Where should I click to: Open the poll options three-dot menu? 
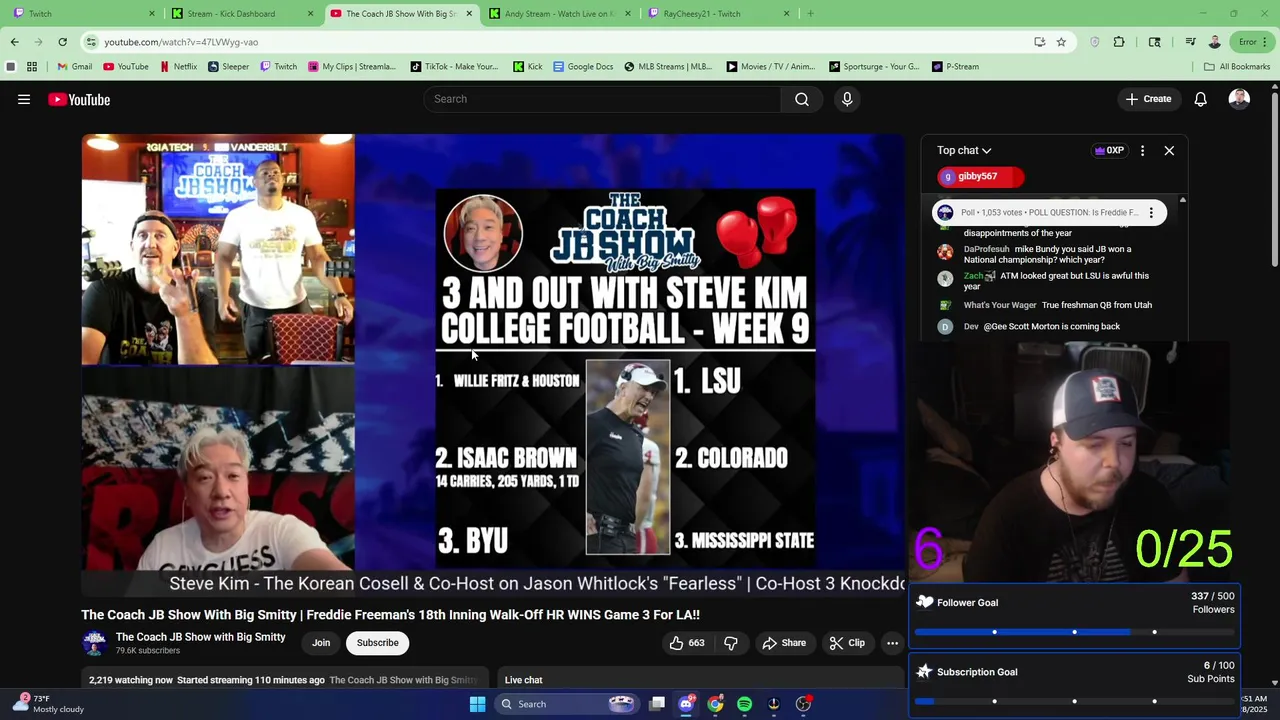click(x=1151, y=212)
